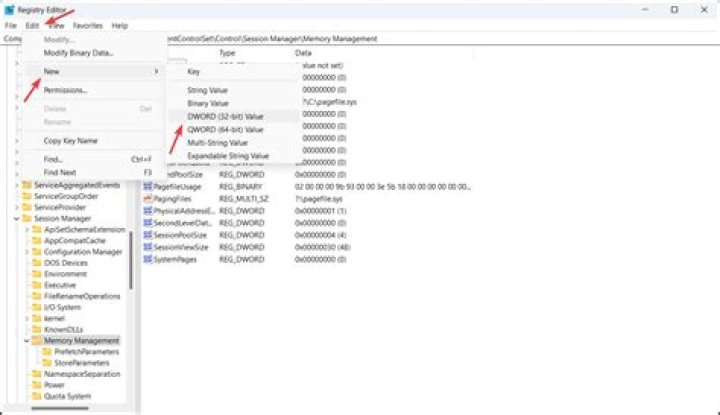Click the tree pane vertical scrollbar
Screen dimensions: 720x415
(131, 260)
